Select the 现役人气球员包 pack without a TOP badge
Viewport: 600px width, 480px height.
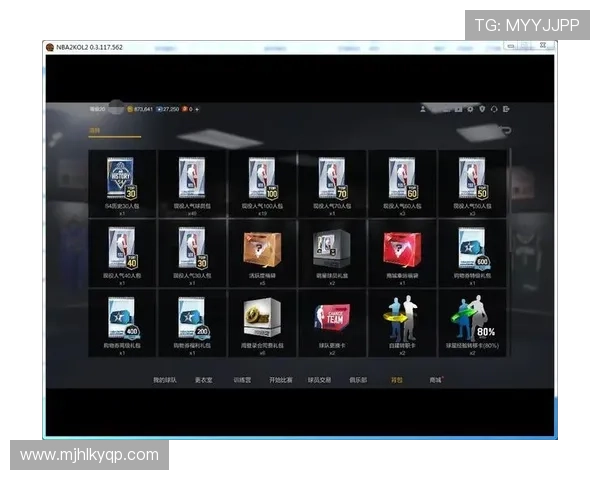click(x=192, y=184)
